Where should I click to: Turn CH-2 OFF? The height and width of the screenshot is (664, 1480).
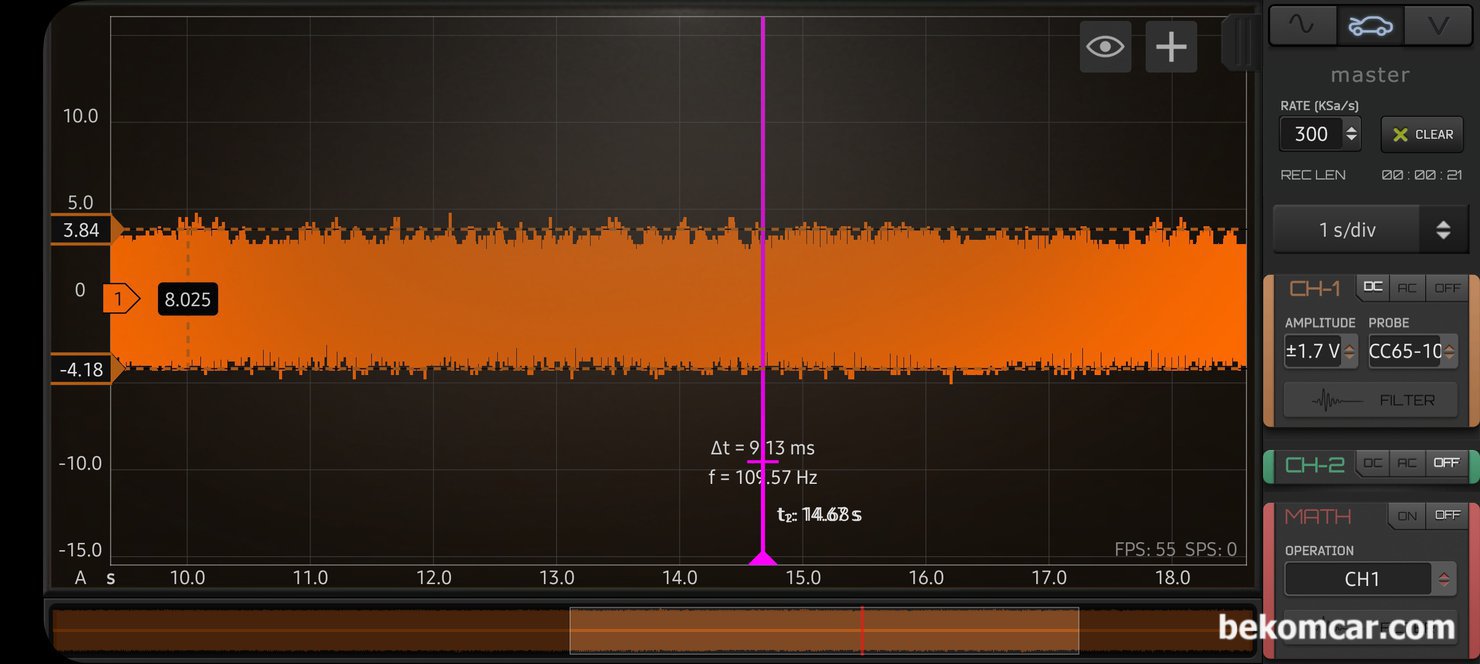tap(1447, 463)
